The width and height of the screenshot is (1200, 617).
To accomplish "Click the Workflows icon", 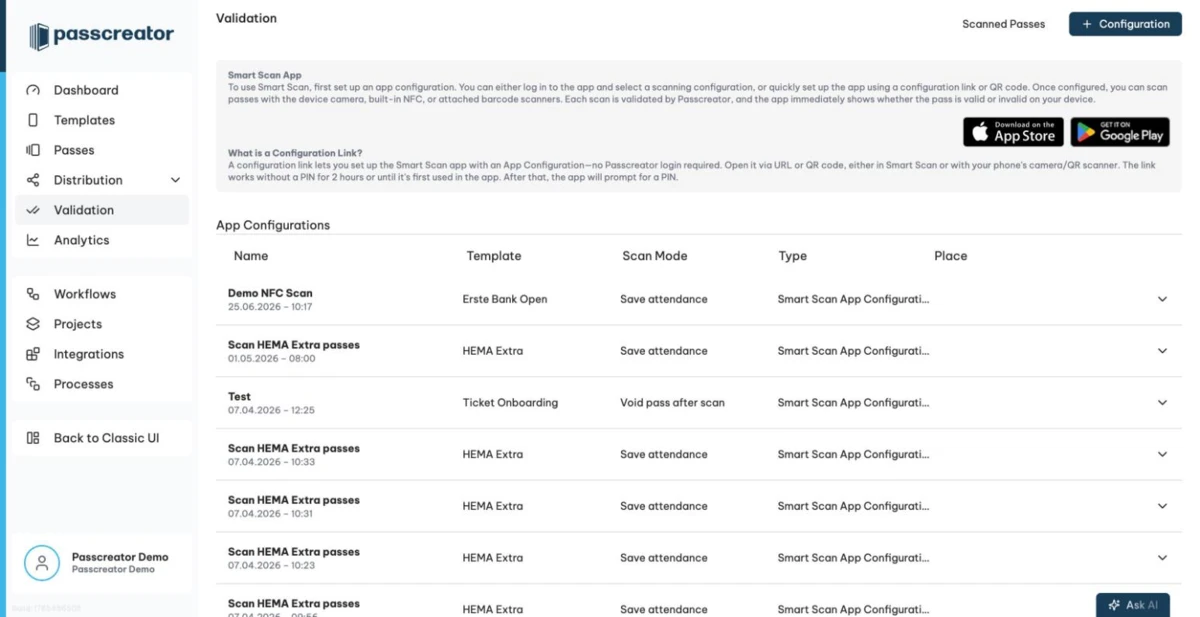I will 33,294.
